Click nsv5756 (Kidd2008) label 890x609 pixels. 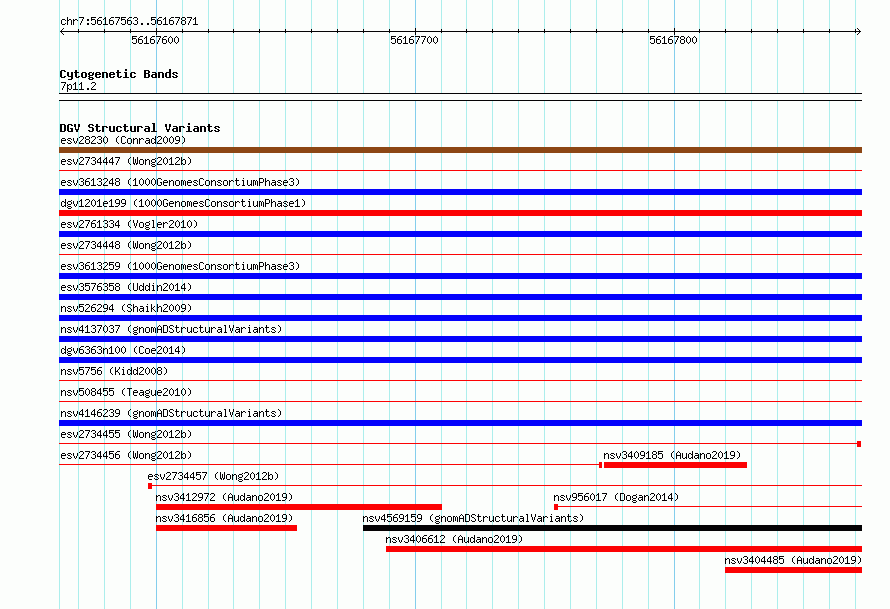(114, 371)
